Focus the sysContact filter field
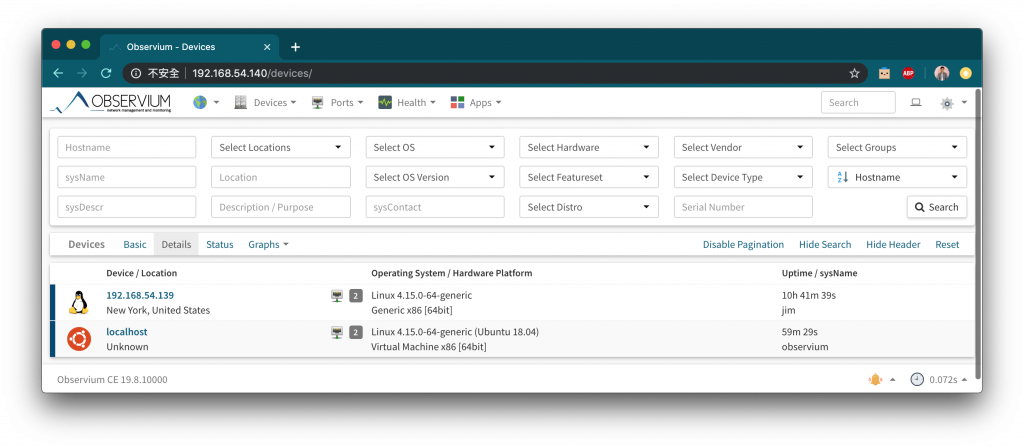The image size is (1024, 448). (435, 207)
